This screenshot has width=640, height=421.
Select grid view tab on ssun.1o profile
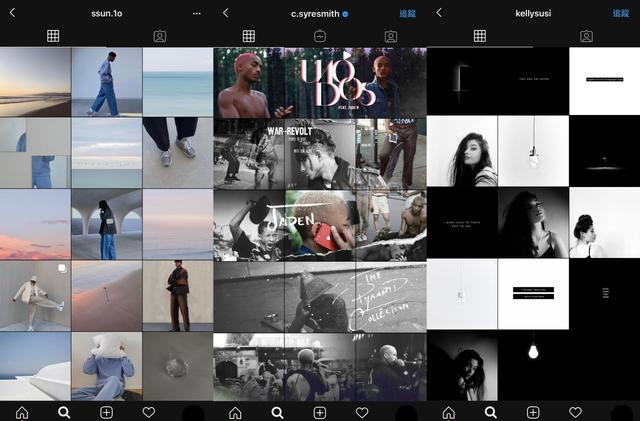coord(53,36)
